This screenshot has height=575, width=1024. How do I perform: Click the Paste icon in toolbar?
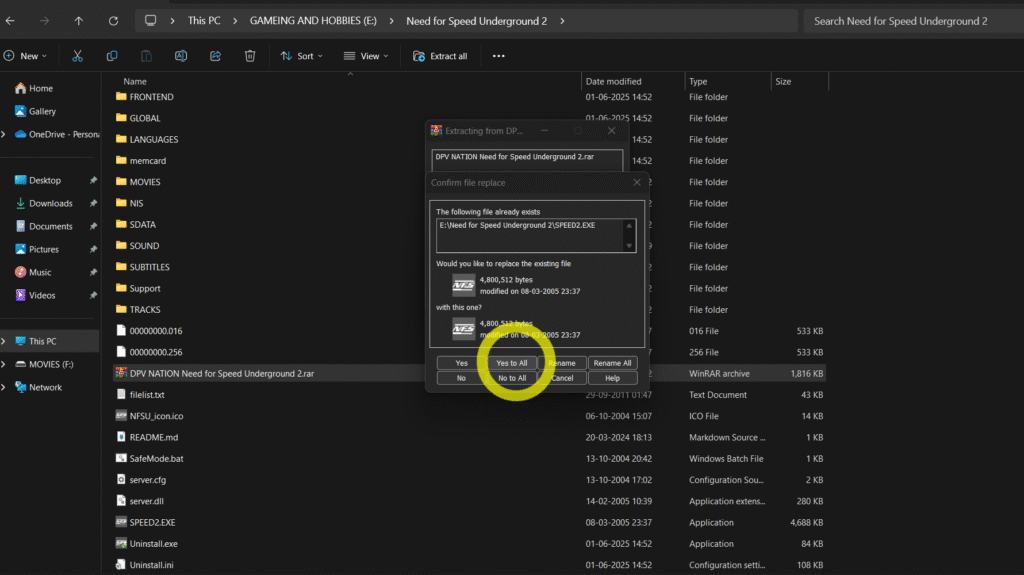point(146,56)
